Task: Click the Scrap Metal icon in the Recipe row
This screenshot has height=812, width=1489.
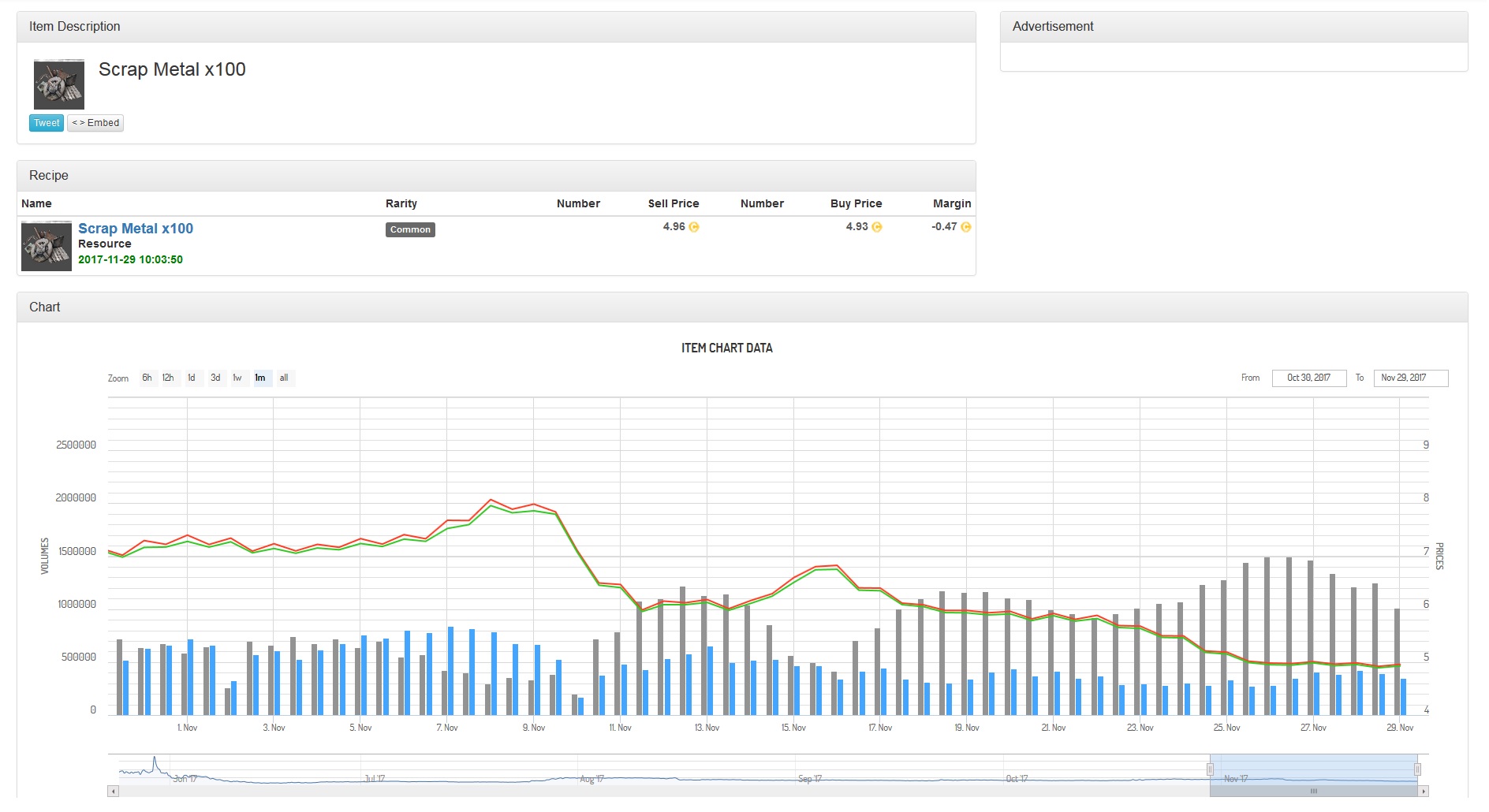Action: (x=45, y=245)
